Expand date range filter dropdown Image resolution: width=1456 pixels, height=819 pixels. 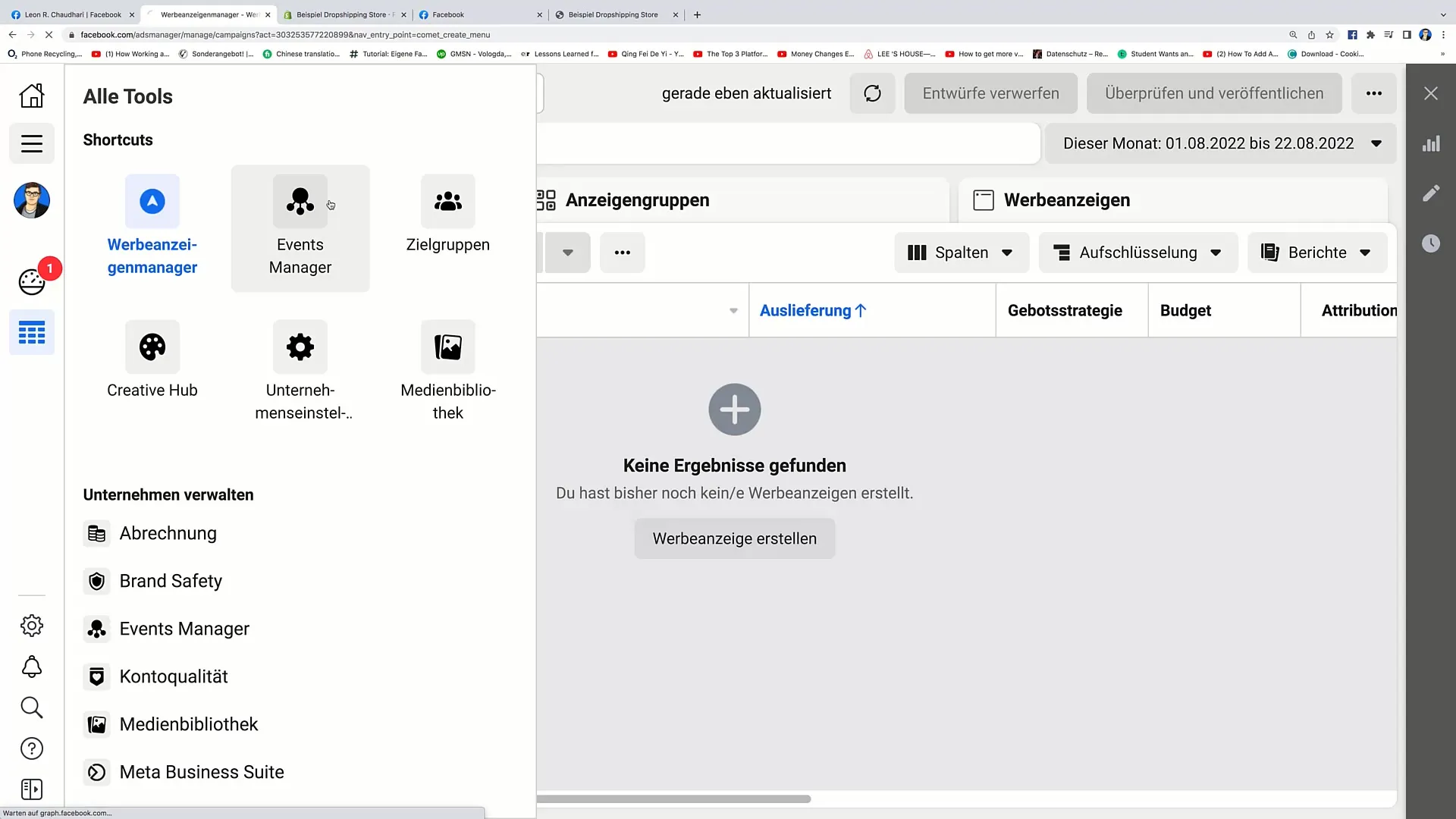click(1379, 143)
